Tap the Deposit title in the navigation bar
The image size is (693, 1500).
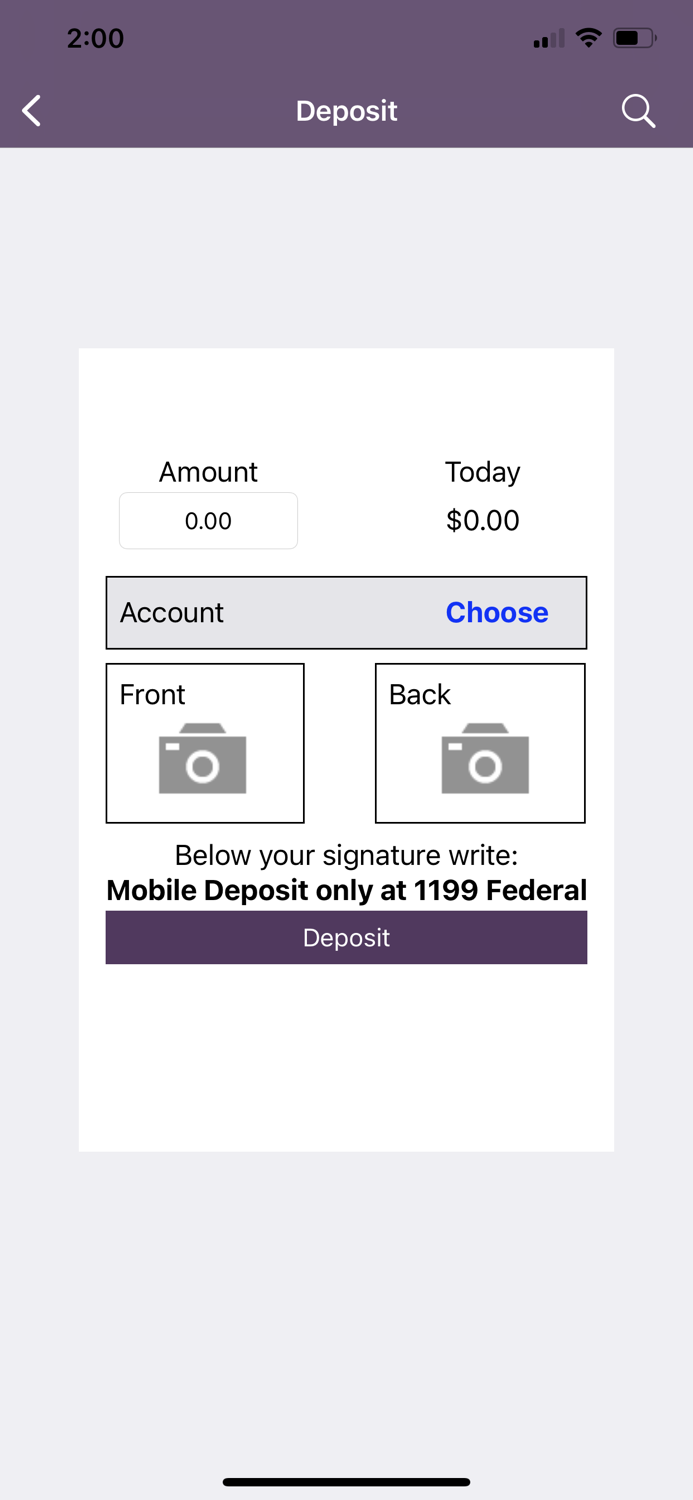click(x=346, y=110)
